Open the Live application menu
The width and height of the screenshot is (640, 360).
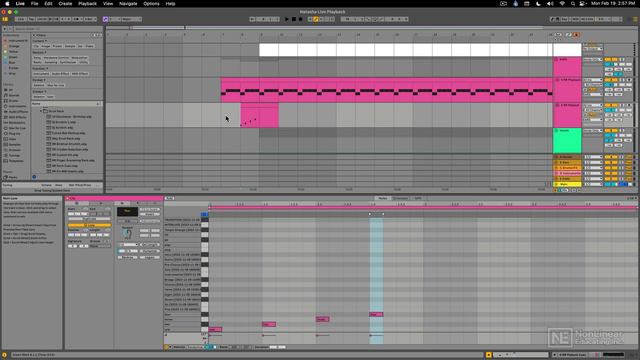(20, 4)
